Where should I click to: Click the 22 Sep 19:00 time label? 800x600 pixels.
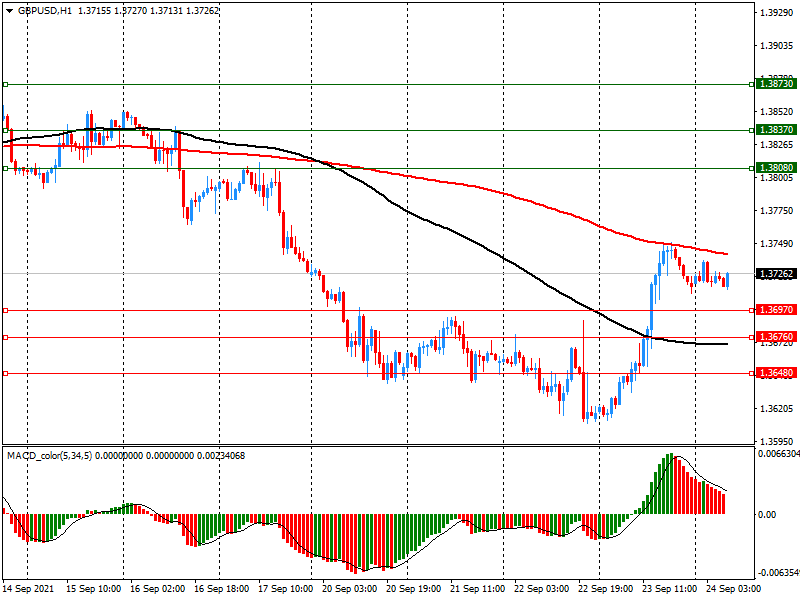(606, 589)
